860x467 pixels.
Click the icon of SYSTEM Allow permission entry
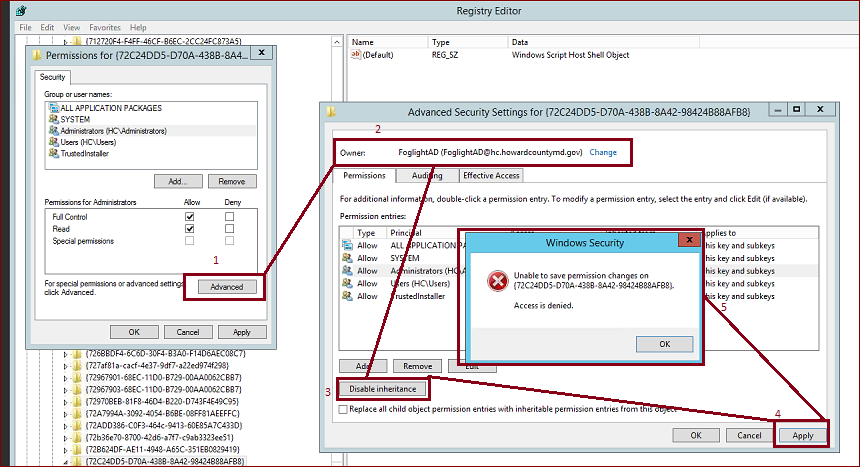point(347,257)
